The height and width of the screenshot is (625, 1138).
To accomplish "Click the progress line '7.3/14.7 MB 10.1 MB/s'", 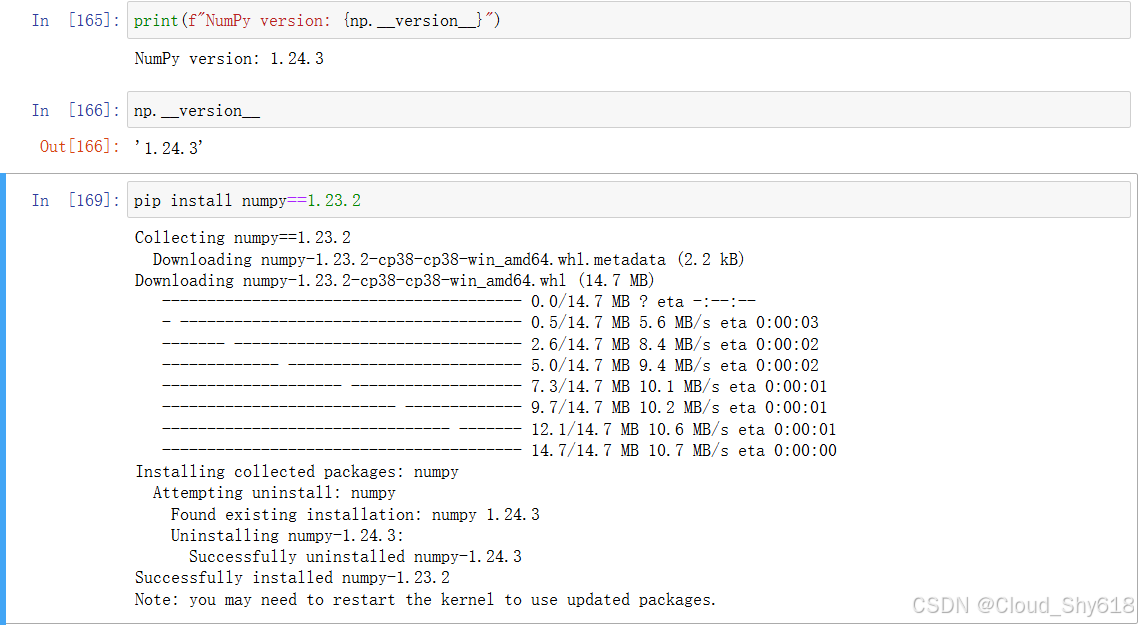I will click(494, 386).
